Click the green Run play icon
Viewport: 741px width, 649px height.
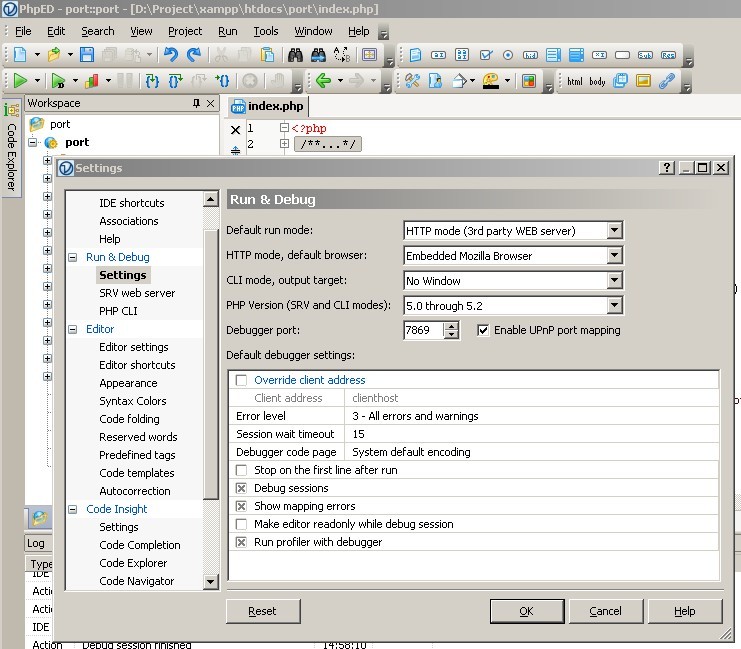[20, 81]
